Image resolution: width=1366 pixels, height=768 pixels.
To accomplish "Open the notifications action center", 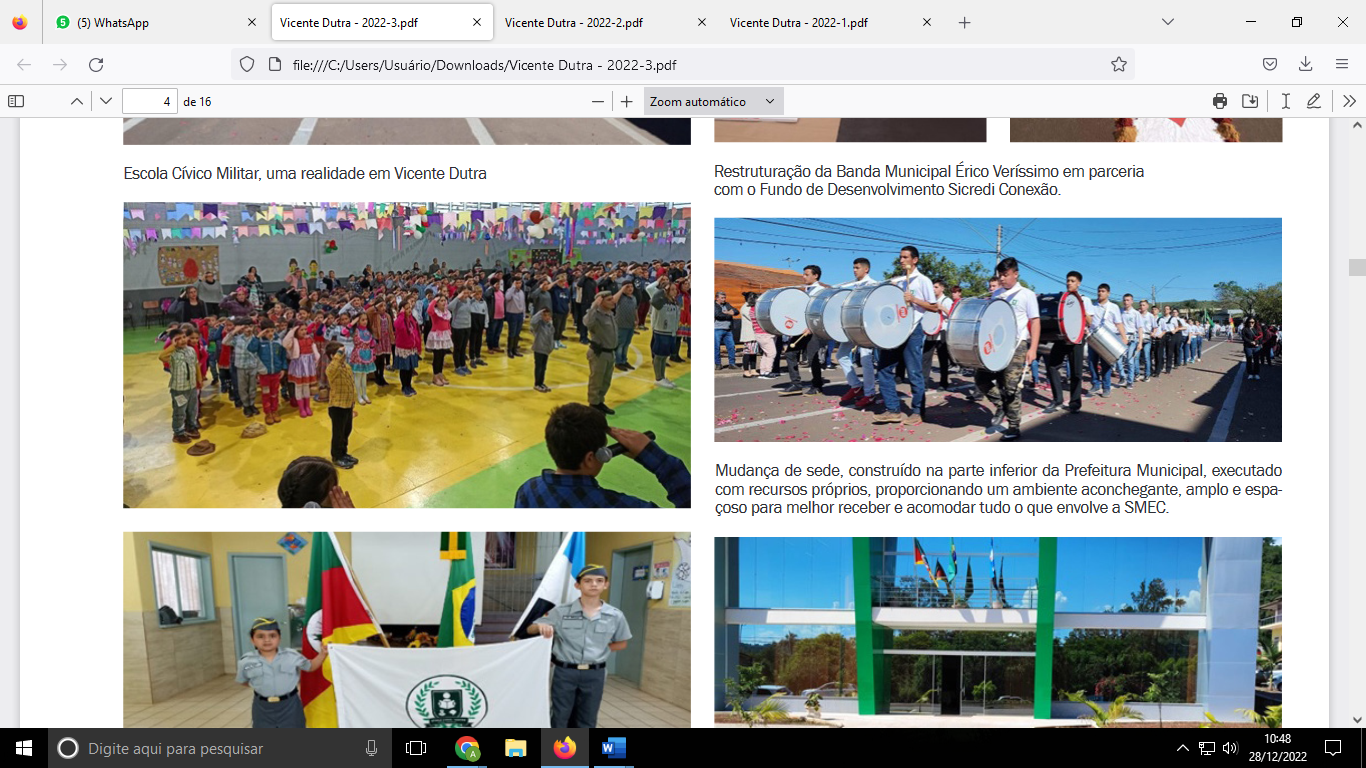I will point(1332,748).
